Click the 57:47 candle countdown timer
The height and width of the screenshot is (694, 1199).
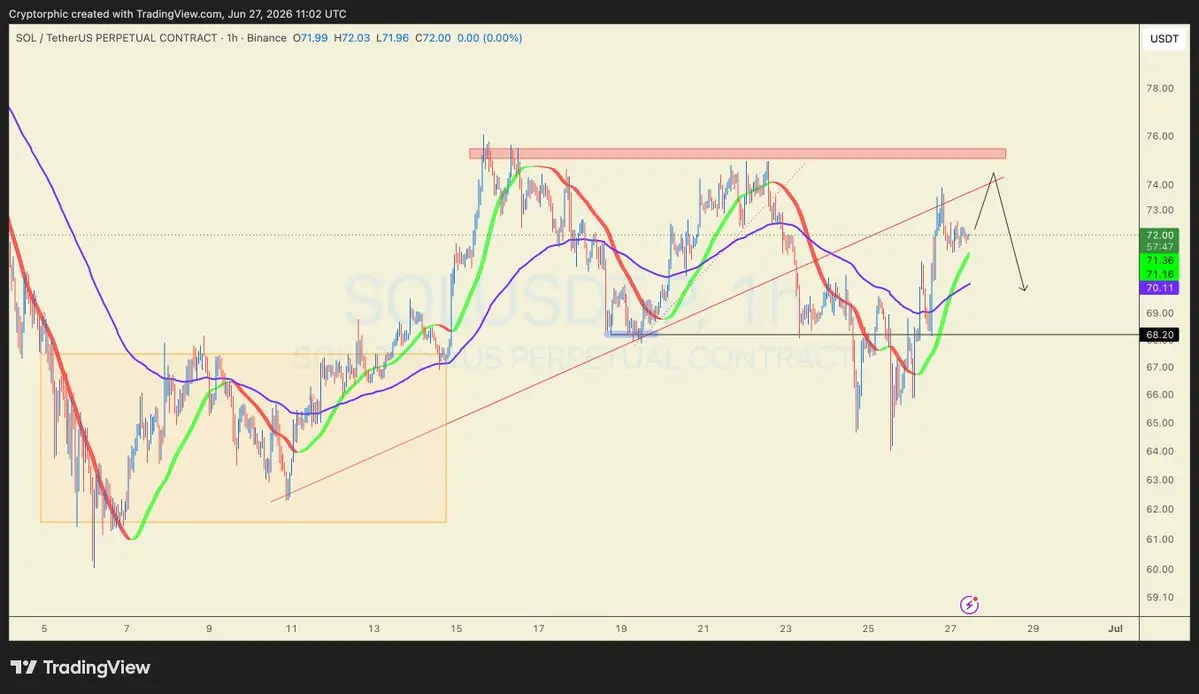[1159, 248]
